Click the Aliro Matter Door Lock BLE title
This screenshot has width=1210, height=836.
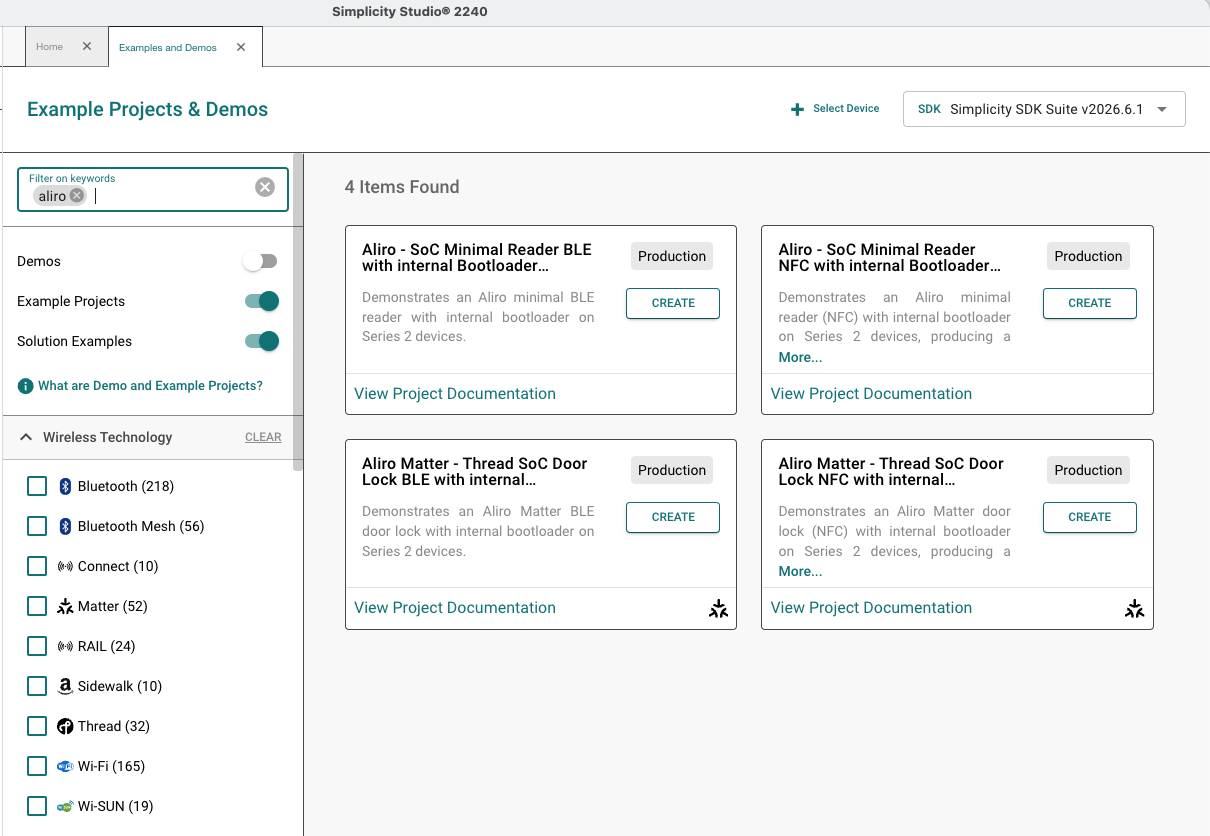pyautogui.click(x=475, y=471)
